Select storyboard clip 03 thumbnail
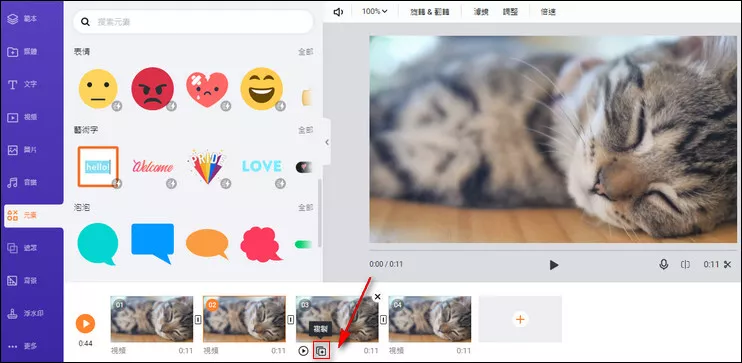Screen dimensions: 742x363 [x=337, y=319]
